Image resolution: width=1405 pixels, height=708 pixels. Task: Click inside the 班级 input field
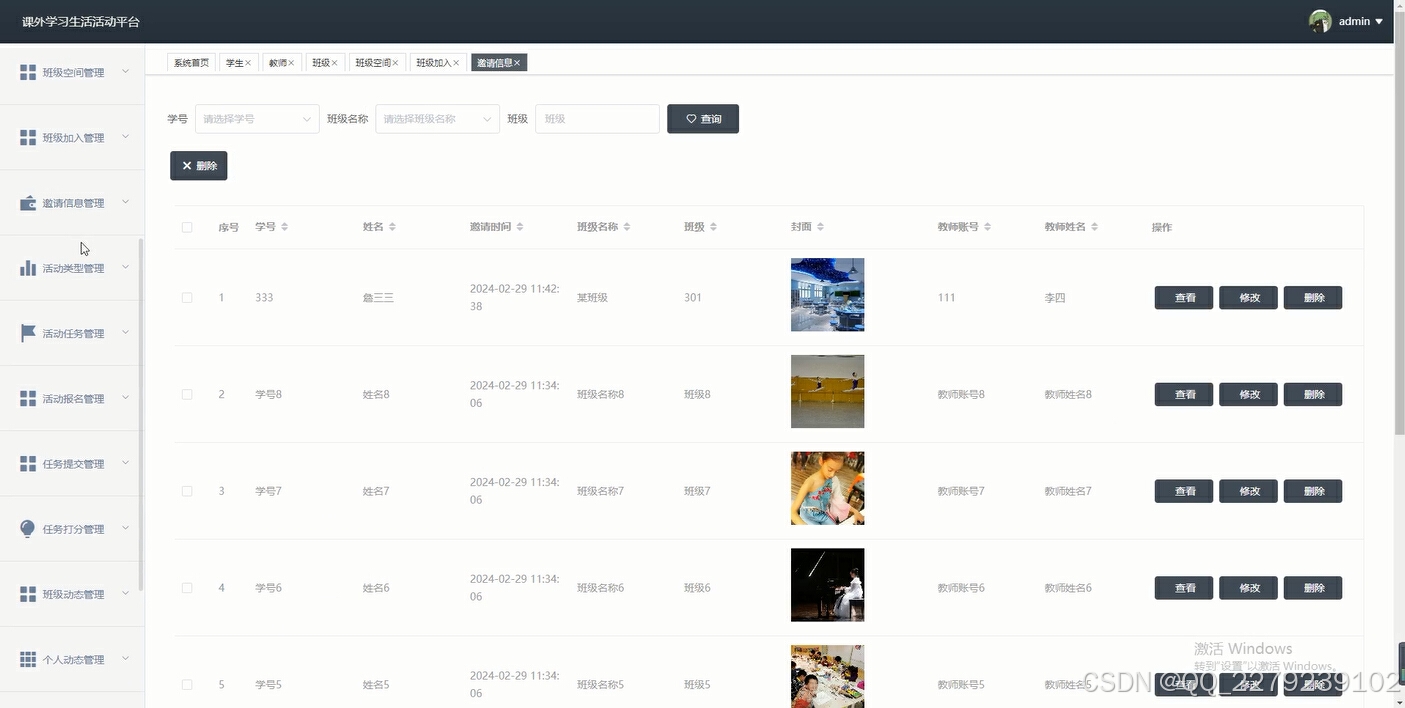pyautogui.click(x=597, y=118)
